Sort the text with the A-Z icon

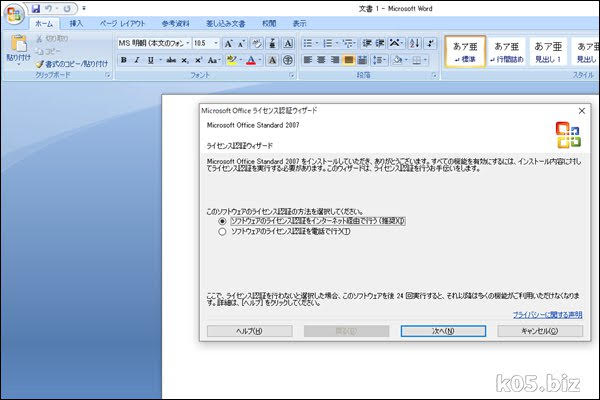[x=414, y=43]
